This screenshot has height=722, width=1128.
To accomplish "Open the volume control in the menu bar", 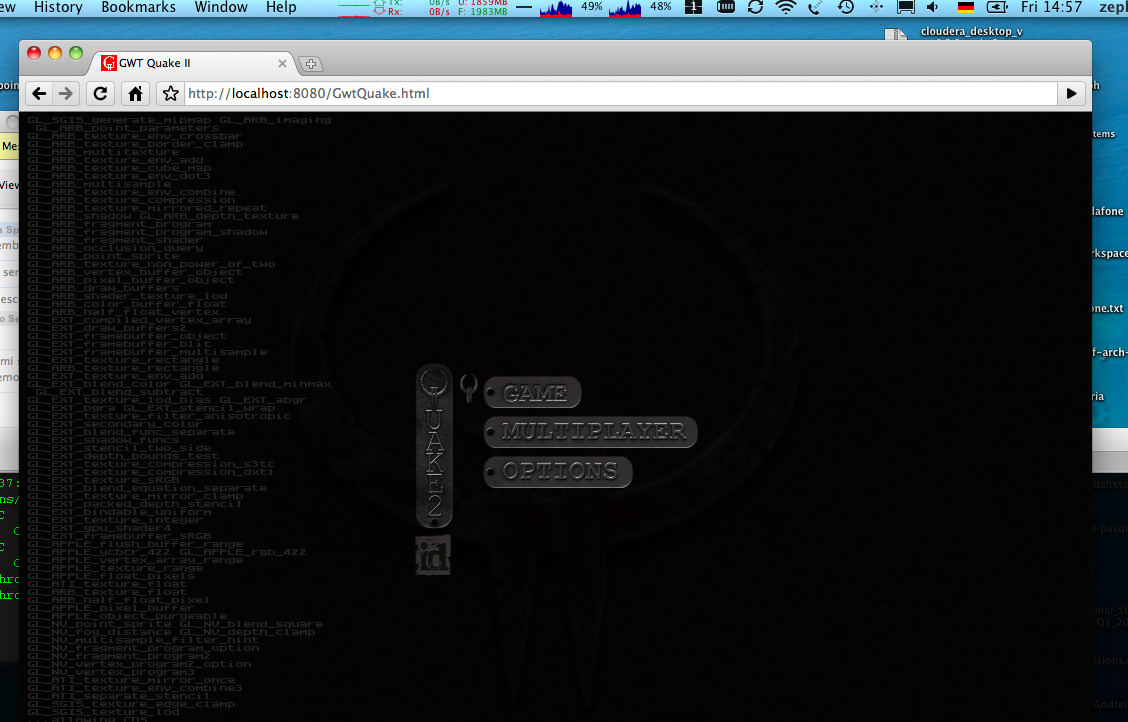I will [x=934, y=8].
